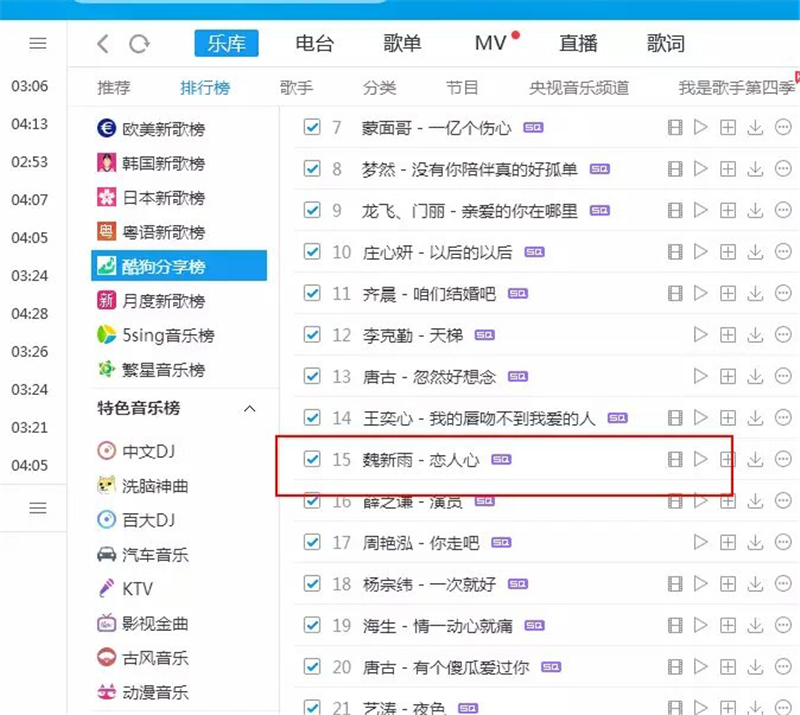
Task: Select 酷狗分享榜 chart
Action: 179,265
